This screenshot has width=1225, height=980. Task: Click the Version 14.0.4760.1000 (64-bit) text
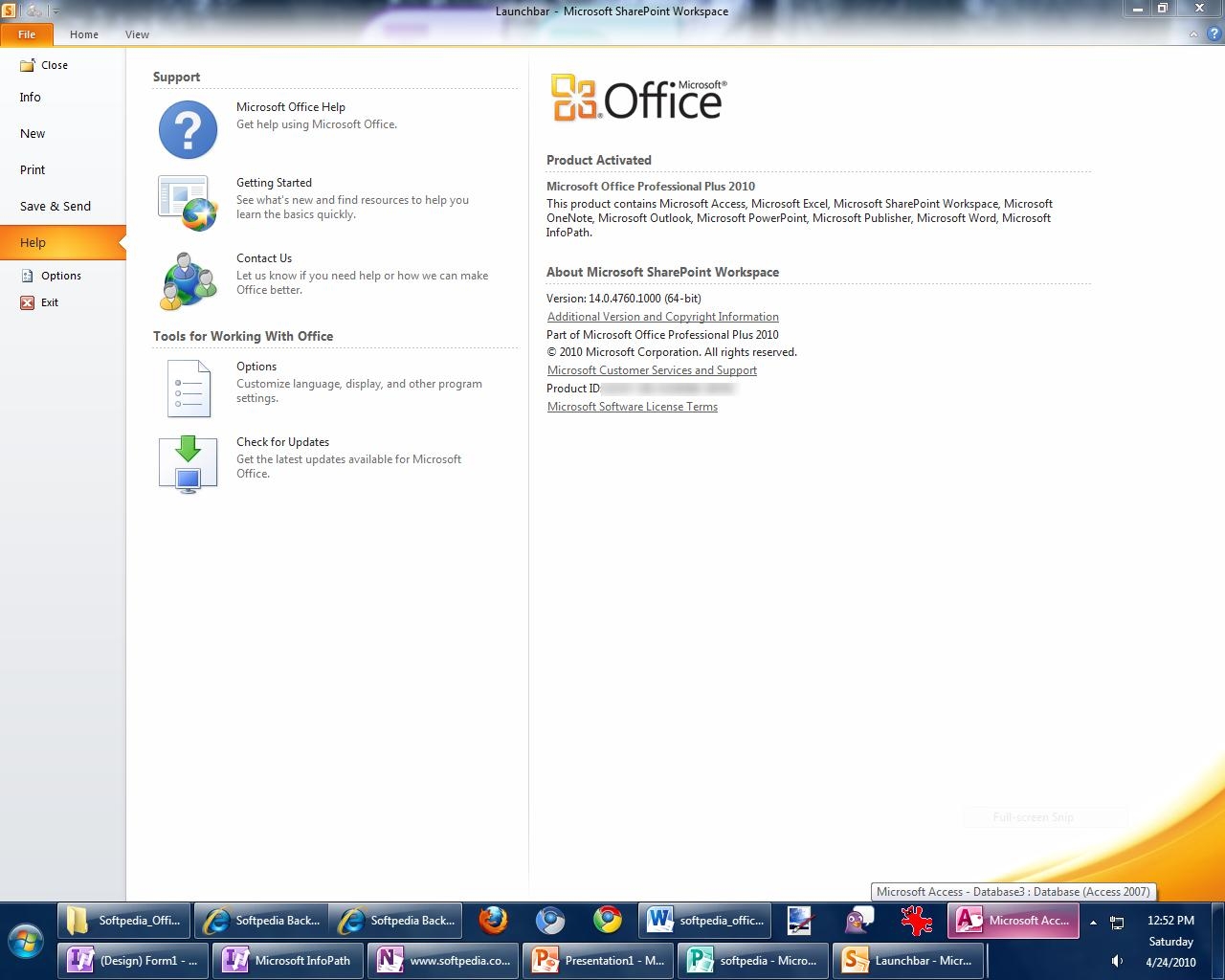click(623, 299)
